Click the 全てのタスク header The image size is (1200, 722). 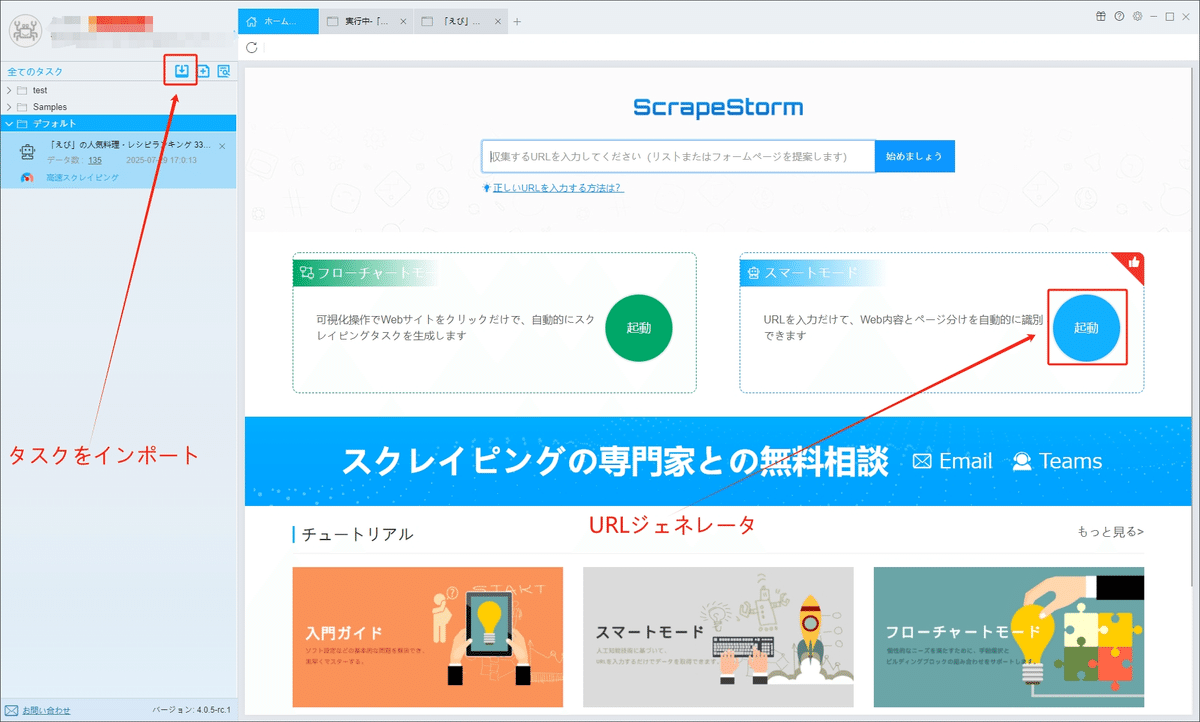[36, 71]
